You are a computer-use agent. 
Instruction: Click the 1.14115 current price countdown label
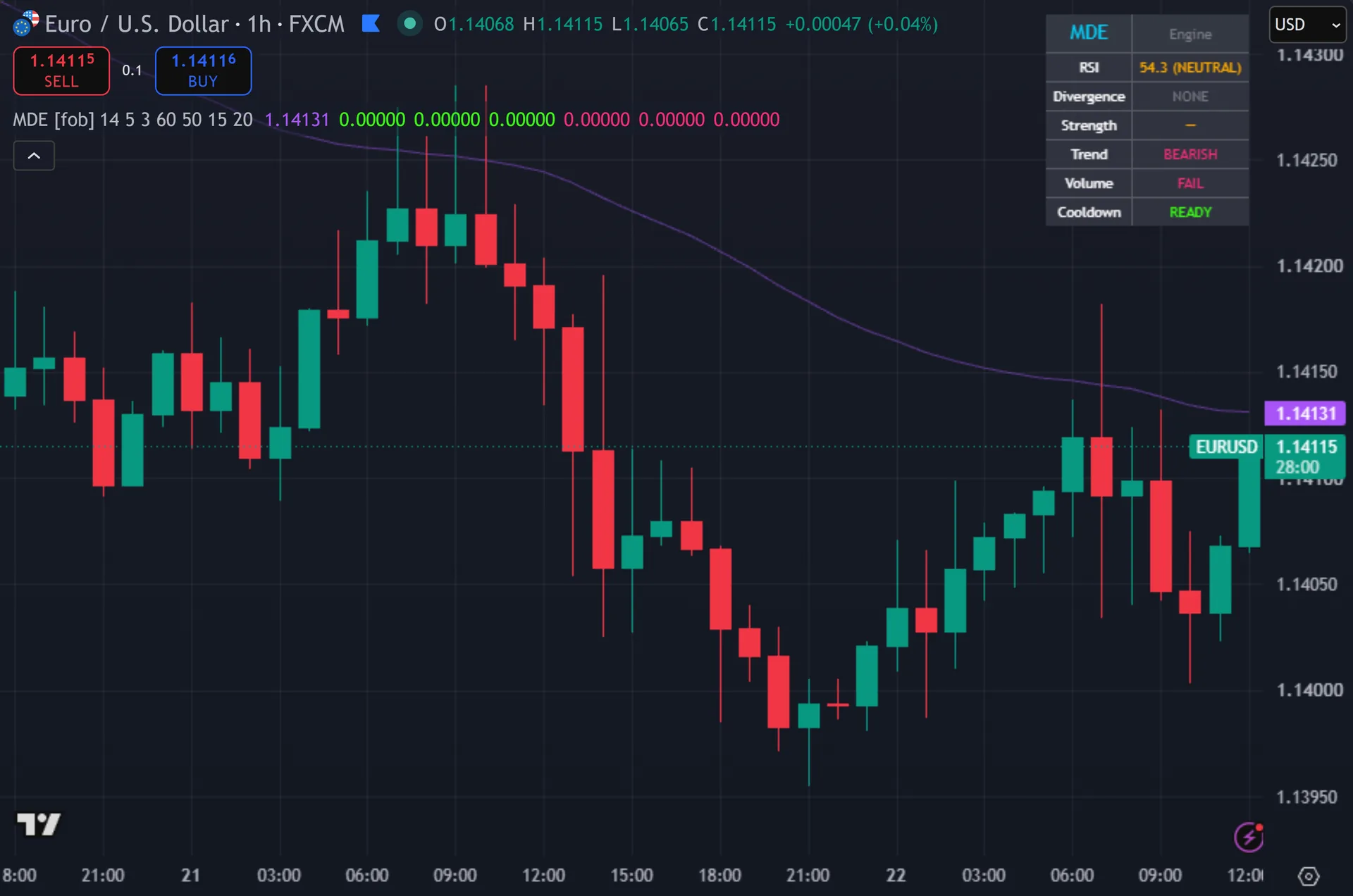pos(1305,456)
